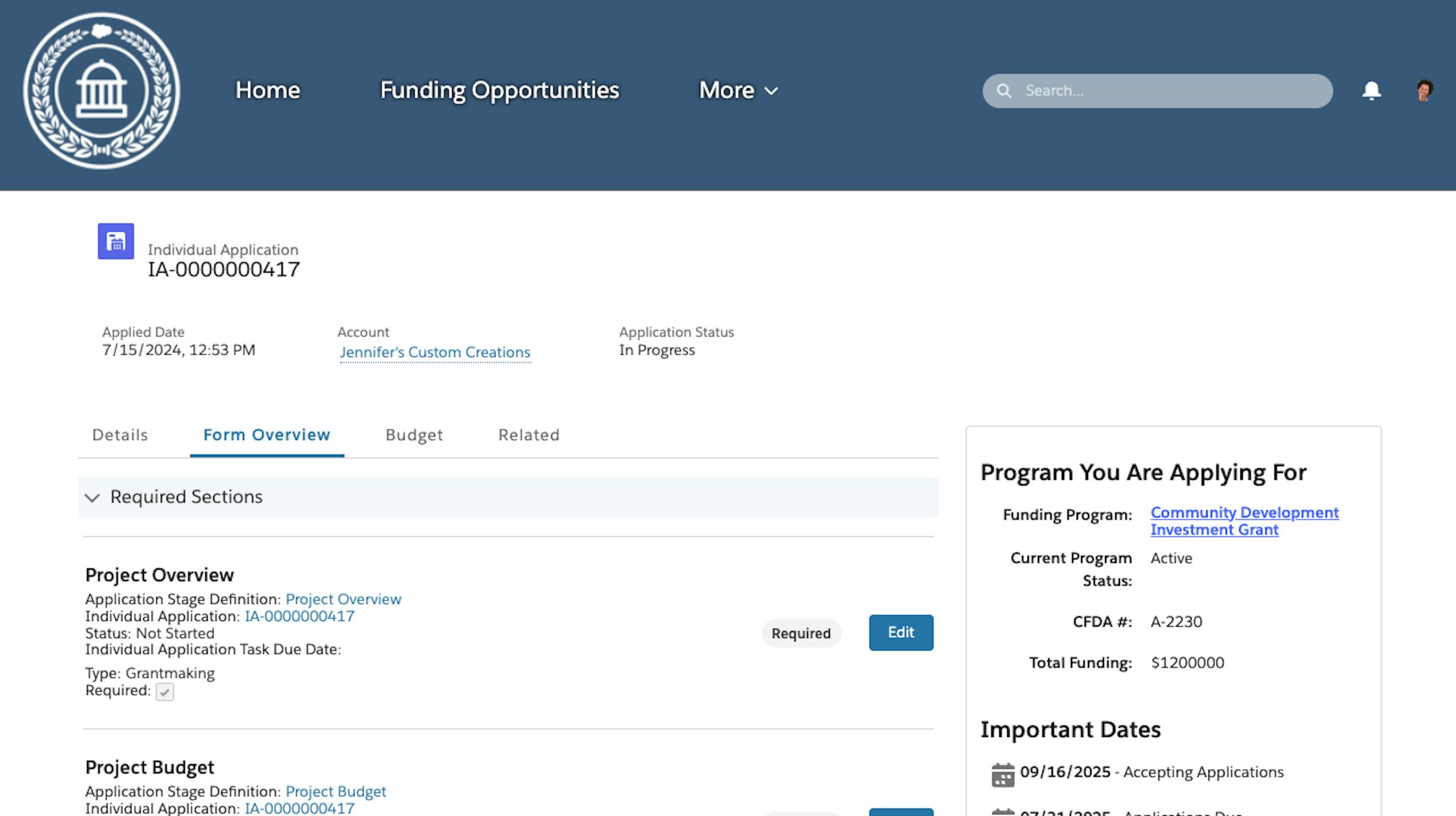This screenshot has height=816, width=1456.
Task: Open the Budget tab
Action: pos(414,435)
